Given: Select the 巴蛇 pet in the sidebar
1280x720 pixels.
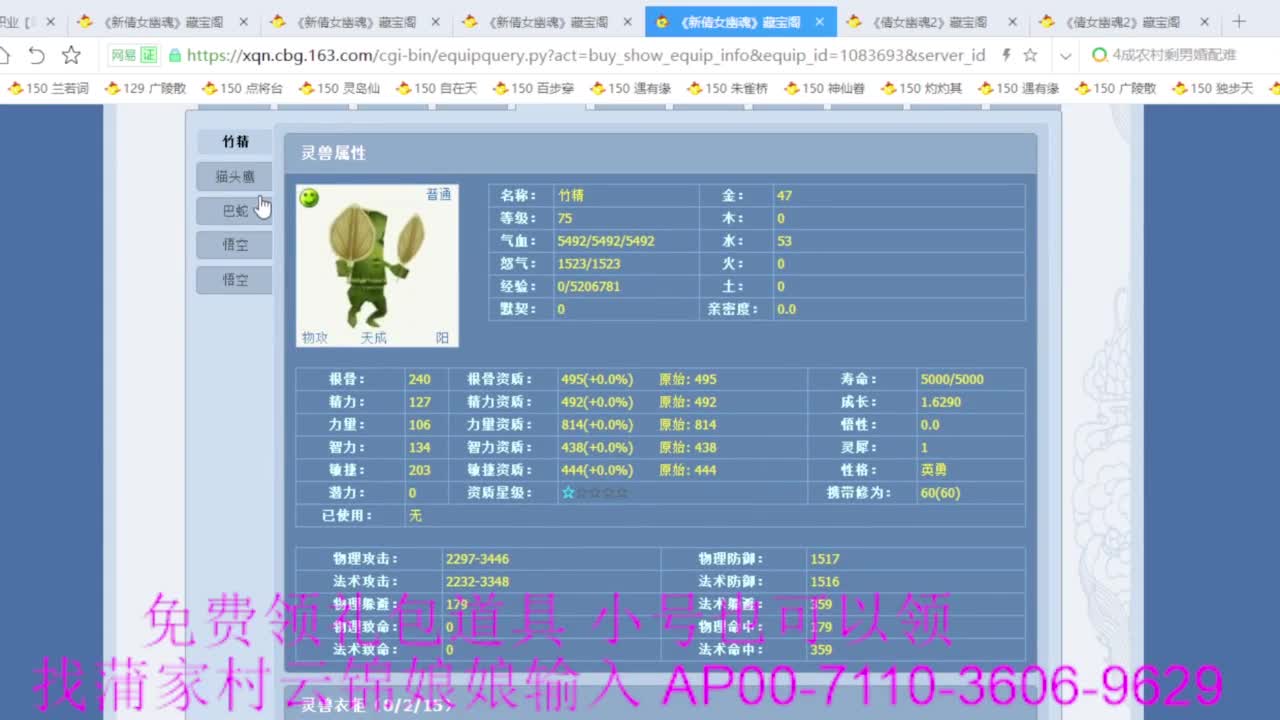Looking at the screenshot, I should [x=233, y=210].
